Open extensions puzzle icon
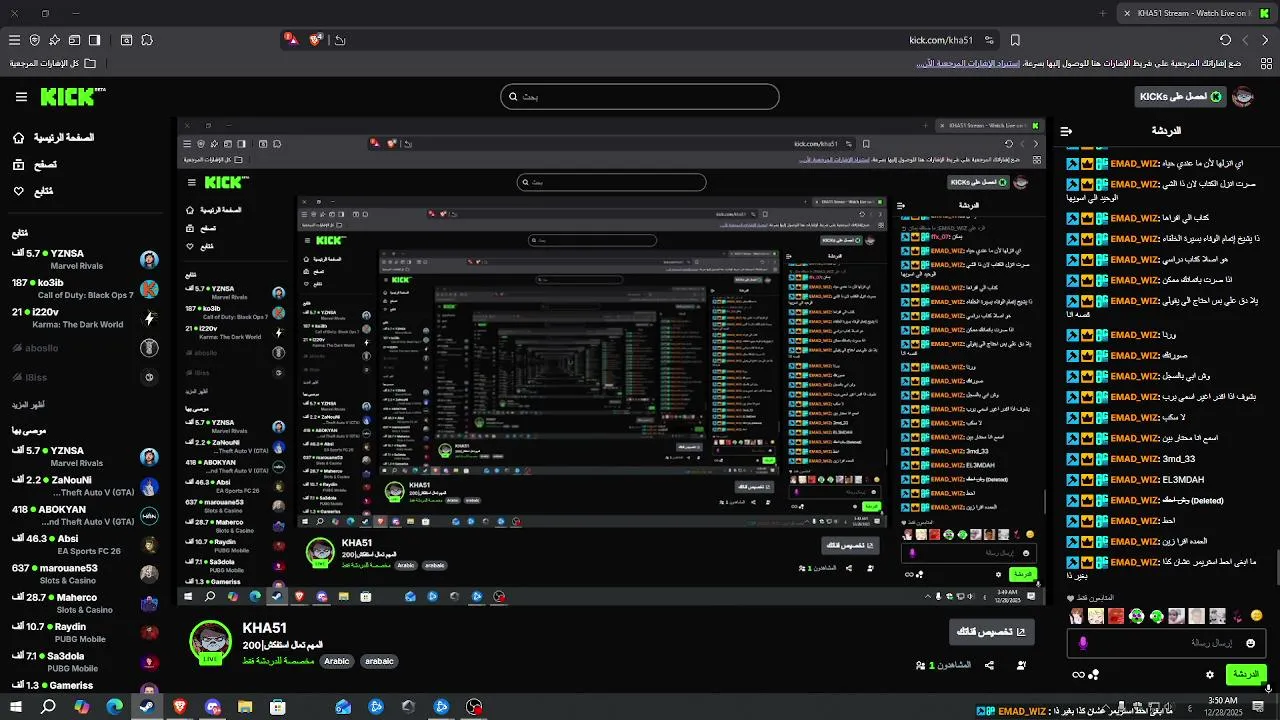The image size is (1280, 720). coord(147,40)
